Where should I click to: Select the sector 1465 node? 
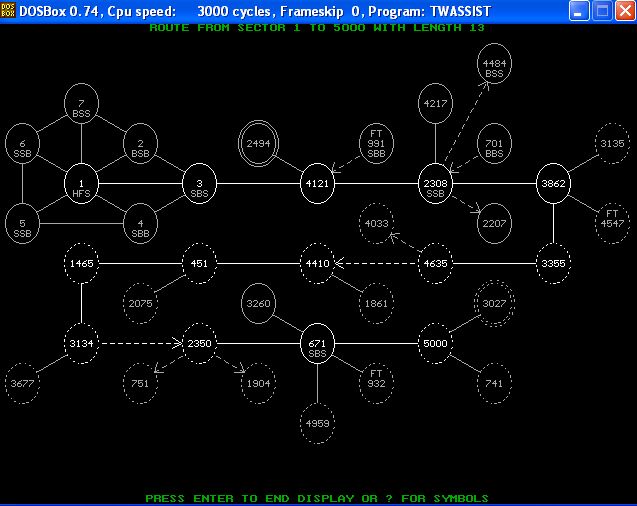click(81, 264)
